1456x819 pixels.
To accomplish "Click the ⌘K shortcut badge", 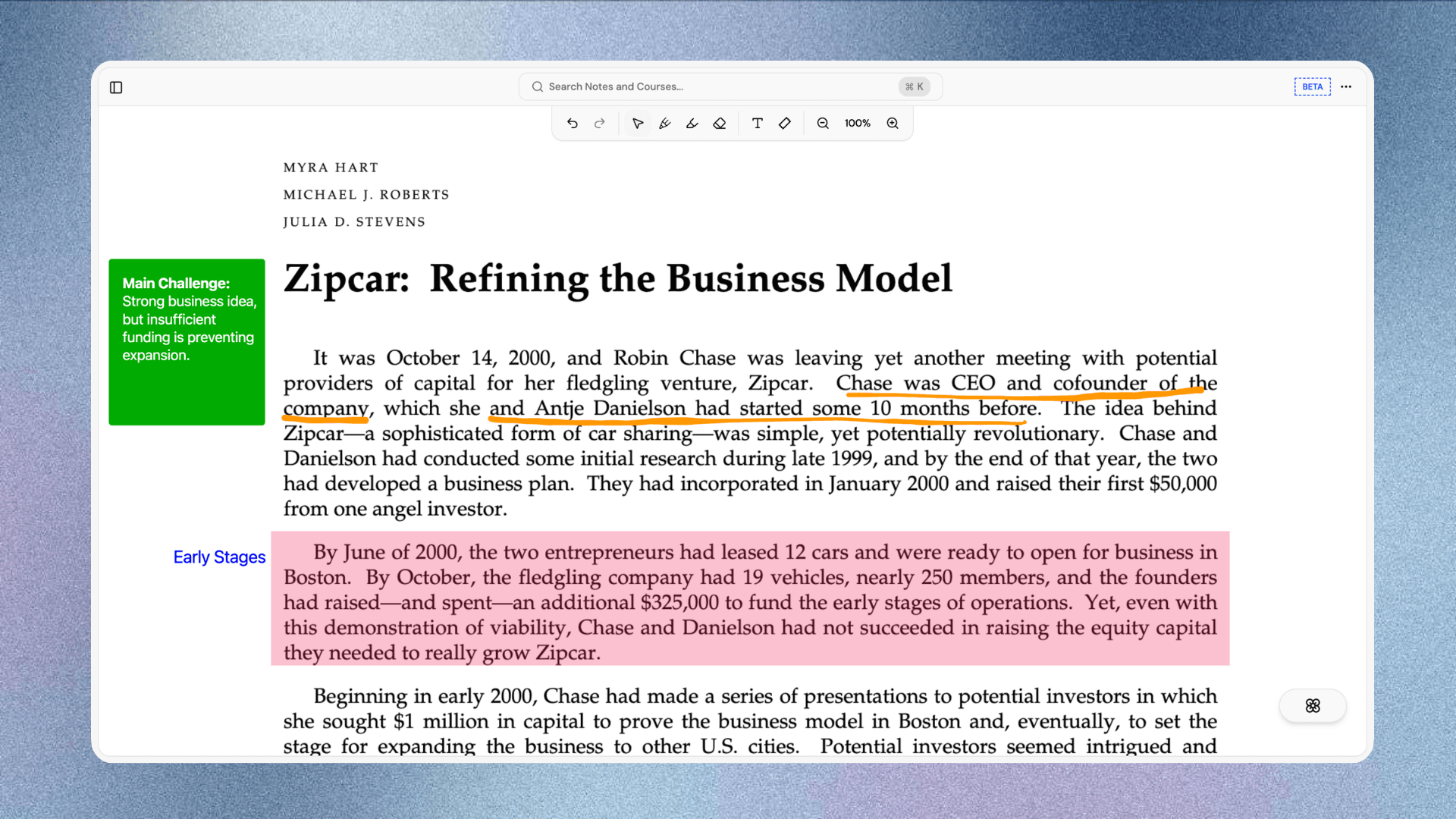I will pyautogui.click(x=914, y=86).
